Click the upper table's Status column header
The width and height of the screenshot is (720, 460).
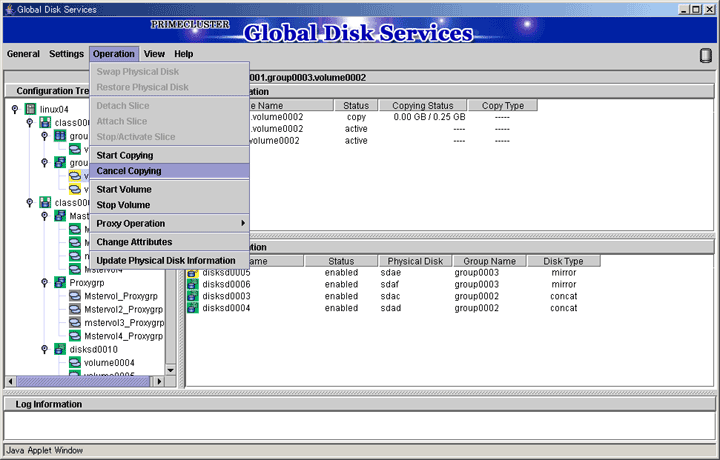pyautogui.click(x=356, y=106)
